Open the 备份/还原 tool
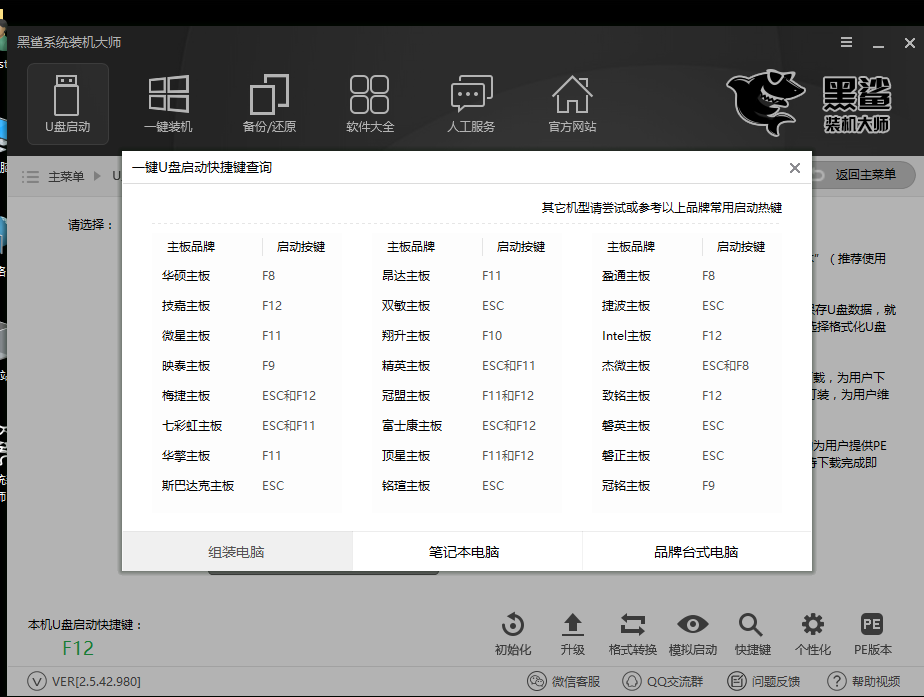The image size is (924, 697). (x=269, y=103)
